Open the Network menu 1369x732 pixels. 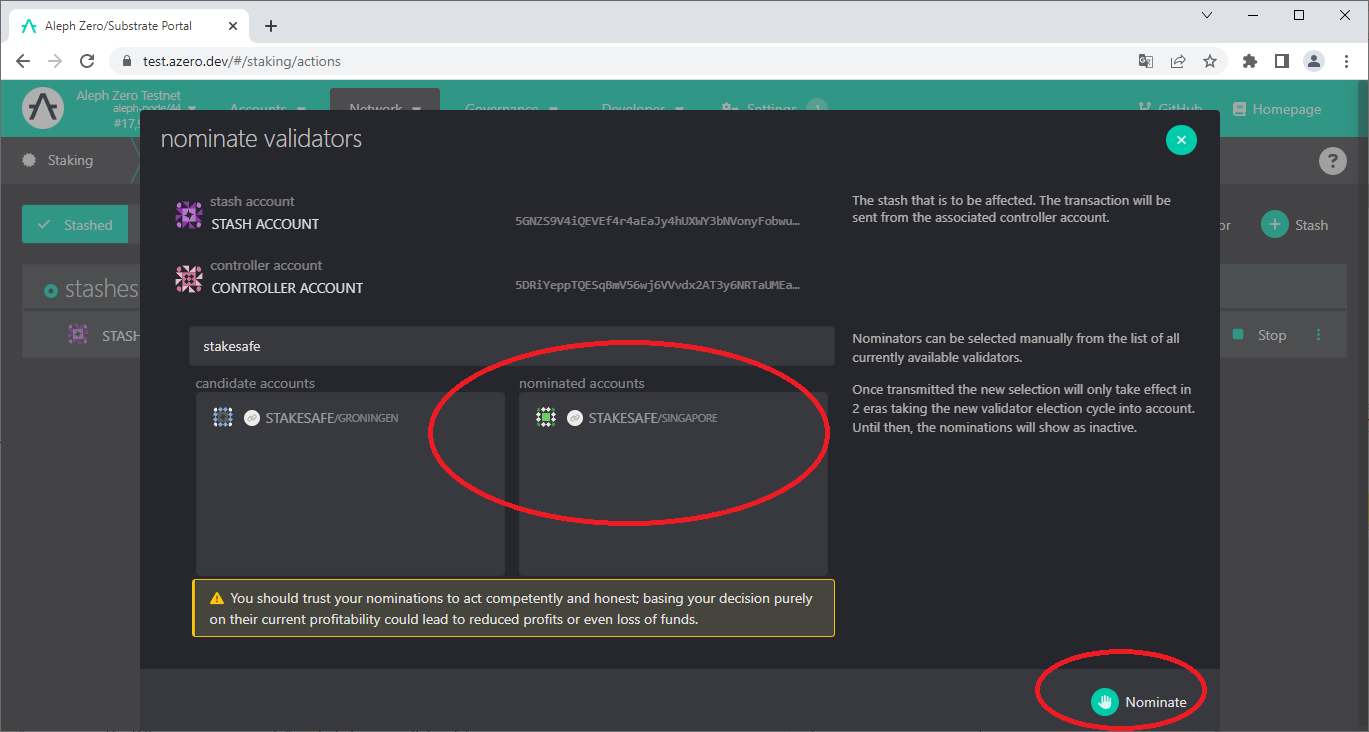coord(385,109)
